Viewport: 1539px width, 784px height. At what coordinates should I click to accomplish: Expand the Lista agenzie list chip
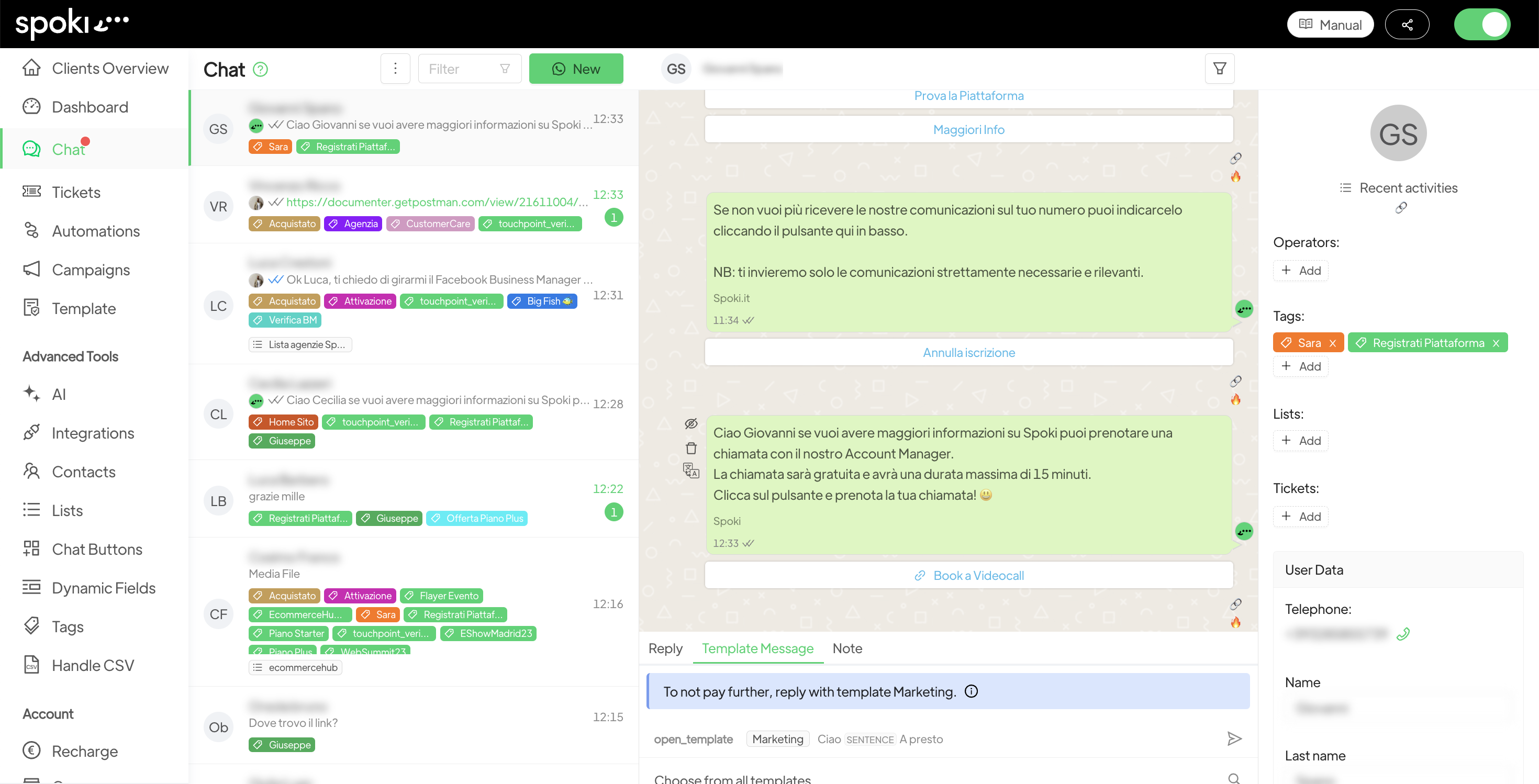[x=299, y=344]
